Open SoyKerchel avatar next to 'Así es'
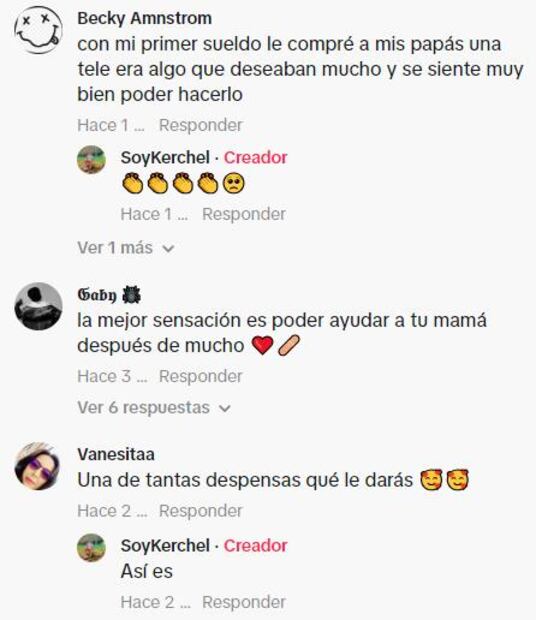The width and height of the screenshot is (536, 620). tap(91, 548)
